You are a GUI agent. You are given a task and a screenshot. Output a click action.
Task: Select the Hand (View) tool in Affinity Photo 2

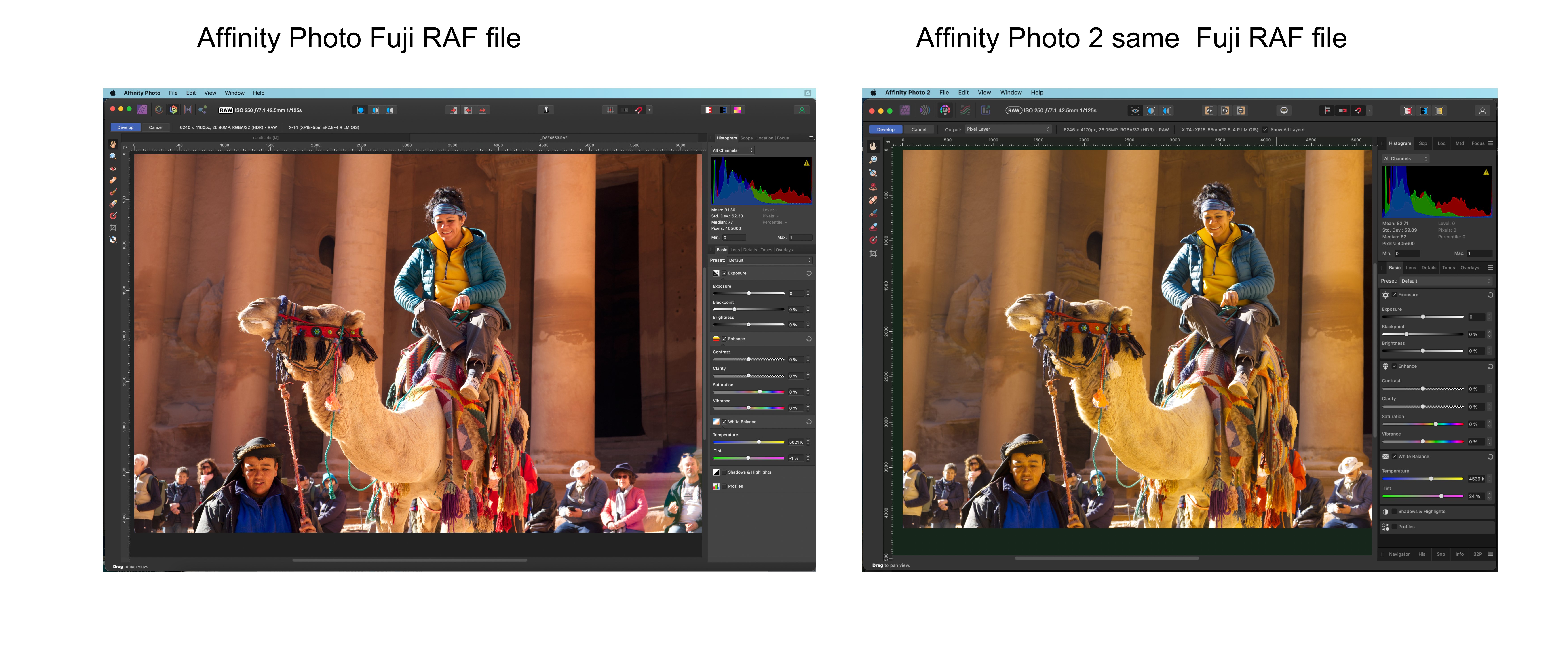(x=873, y=146)
